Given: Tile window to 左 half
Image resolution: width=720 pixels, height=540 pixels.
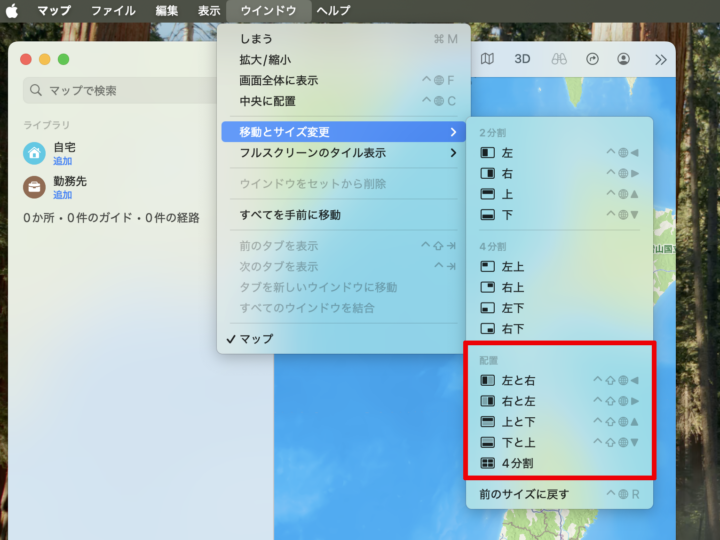Looking at the screenshot, I should coord(559,152).
